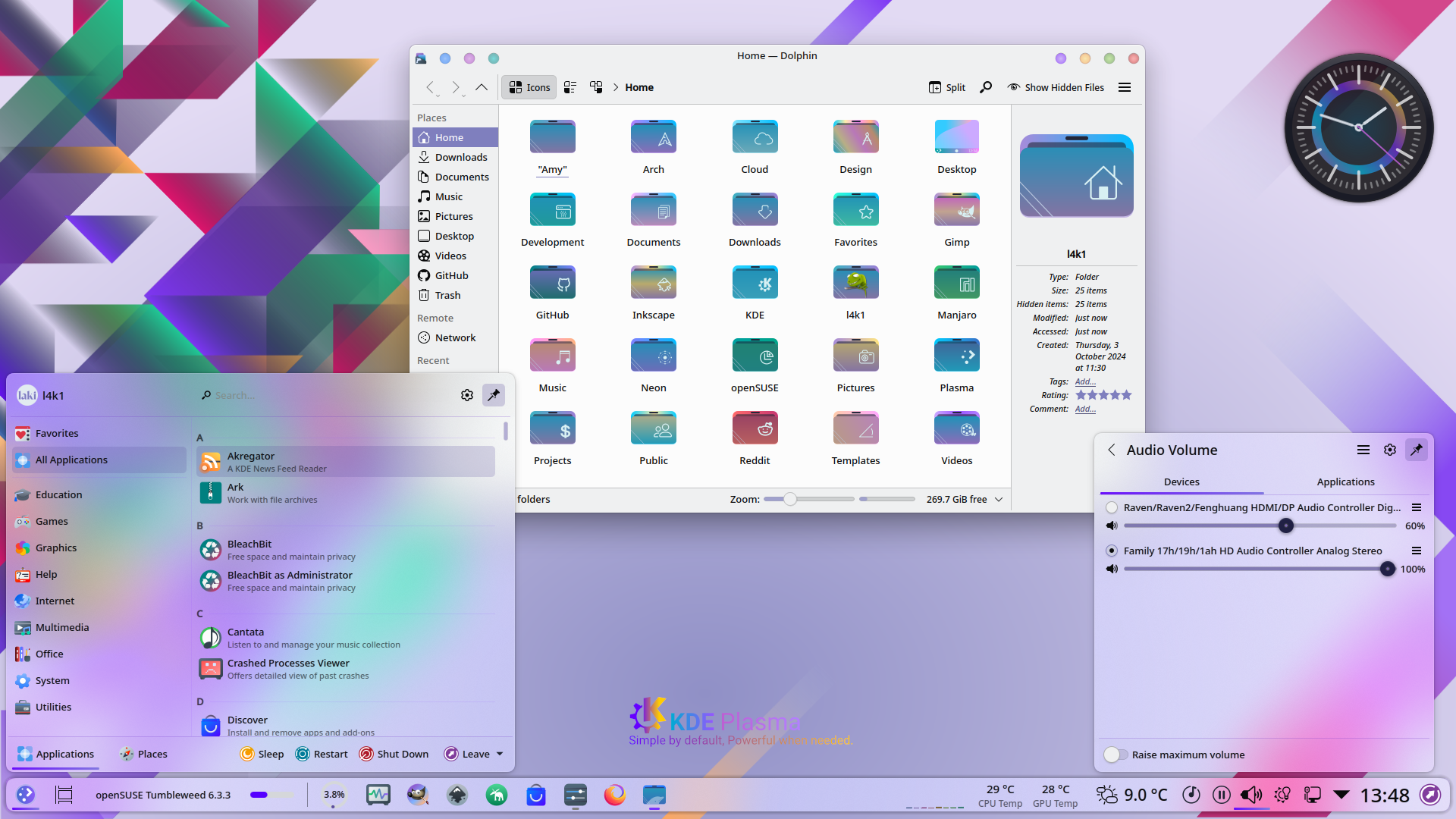This screenshot has width=1456, height=819.
Task: Launch Akregator from application list
Action: tap(346, 462)
